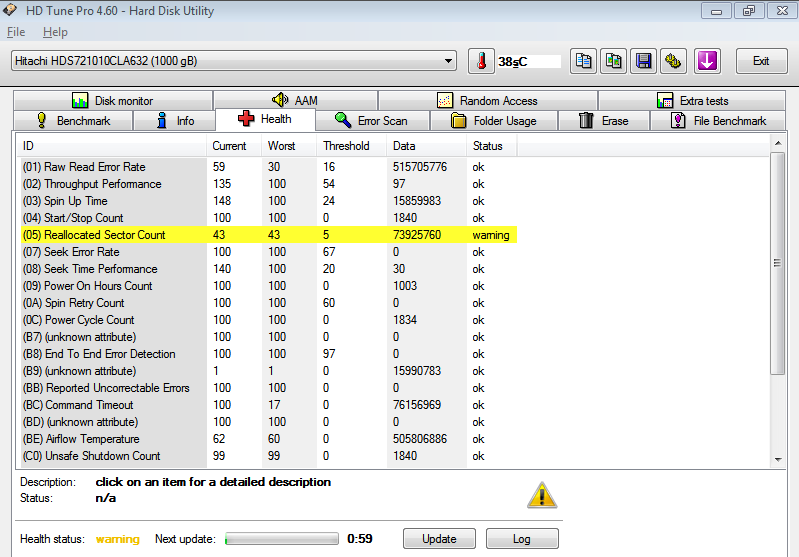Select the Airflow Temperature row
The height and width of the screenshot is (557, 799).
click(269, 439)
